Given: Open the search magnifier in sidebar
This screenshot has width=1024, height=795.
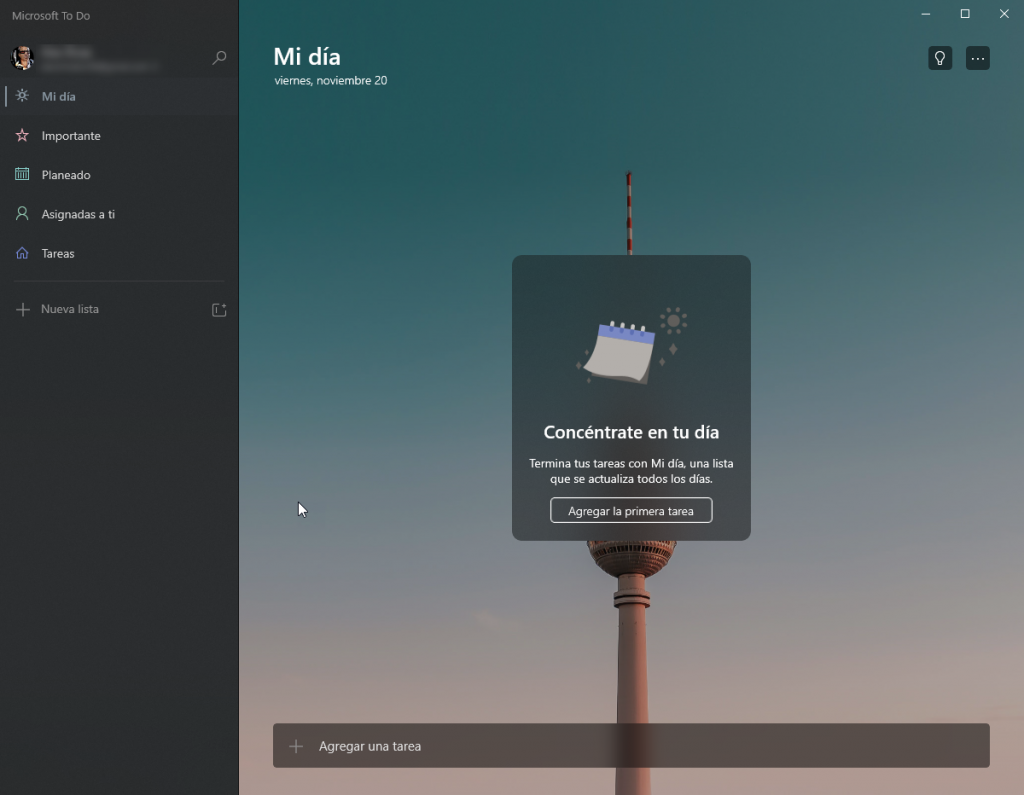Looking at the screenshot, I should point(219,57).
